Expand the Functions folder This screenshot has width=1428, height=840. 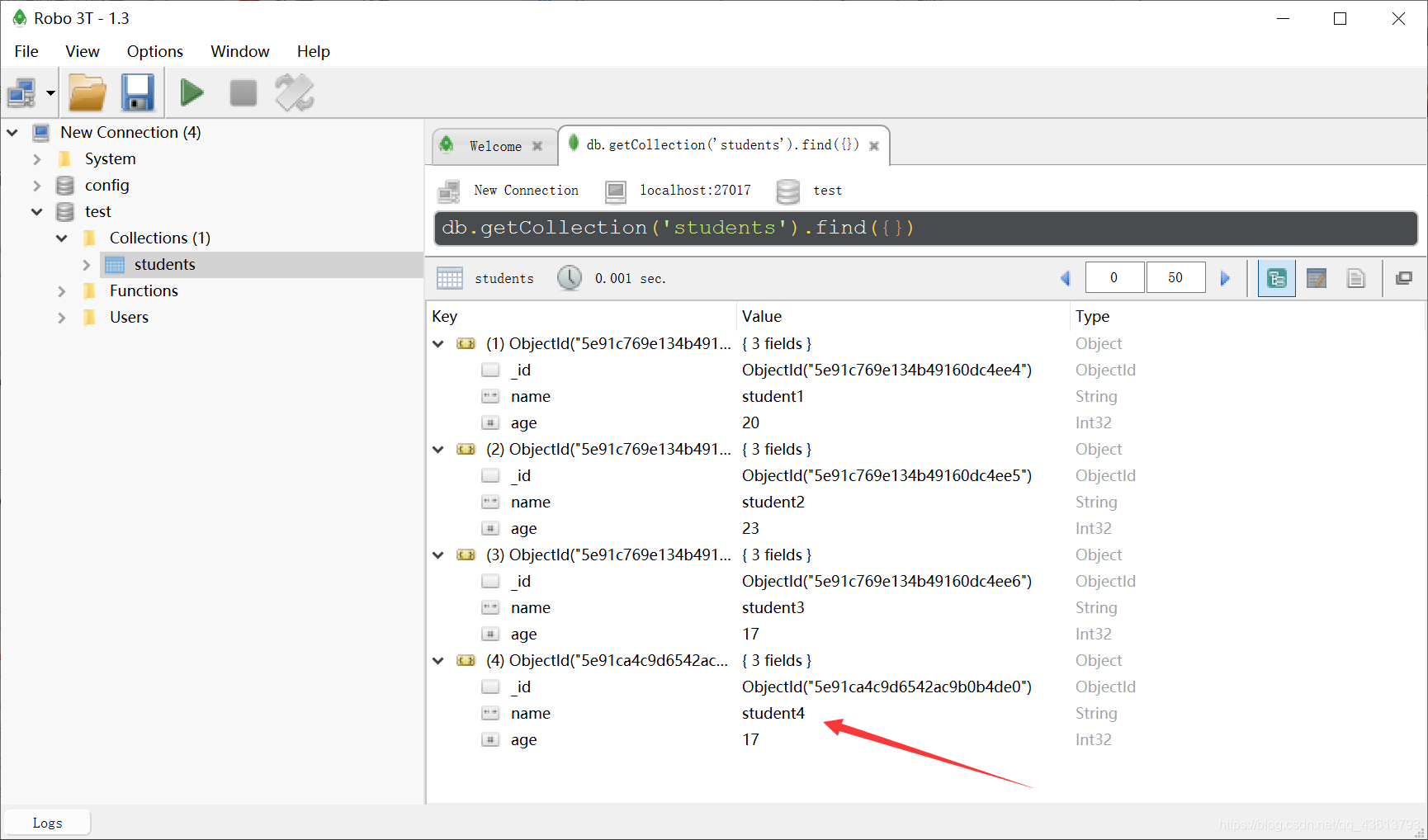tap(61, 291)
